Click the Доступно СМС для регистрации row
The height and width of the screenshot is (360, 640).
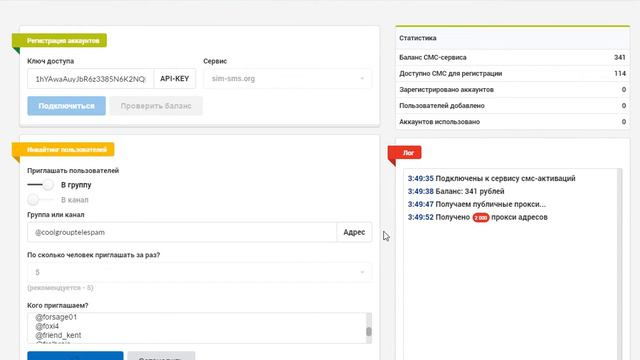click(512, 73)
